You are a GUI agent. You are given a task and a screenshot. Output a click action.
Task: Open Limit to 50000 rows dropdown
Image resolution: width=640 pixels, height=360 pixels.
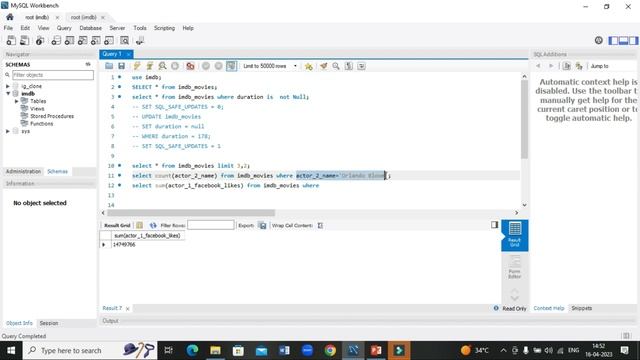[270, 66]
